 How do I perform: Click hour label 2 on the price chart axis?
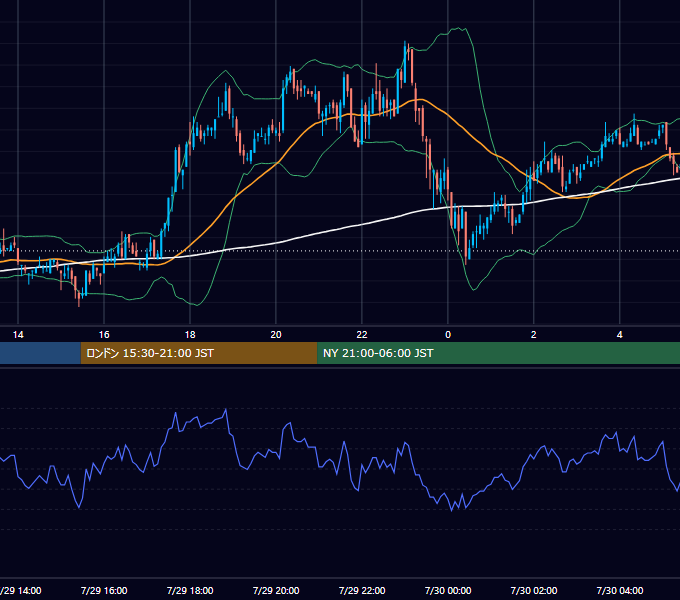(x=534, y=335)
